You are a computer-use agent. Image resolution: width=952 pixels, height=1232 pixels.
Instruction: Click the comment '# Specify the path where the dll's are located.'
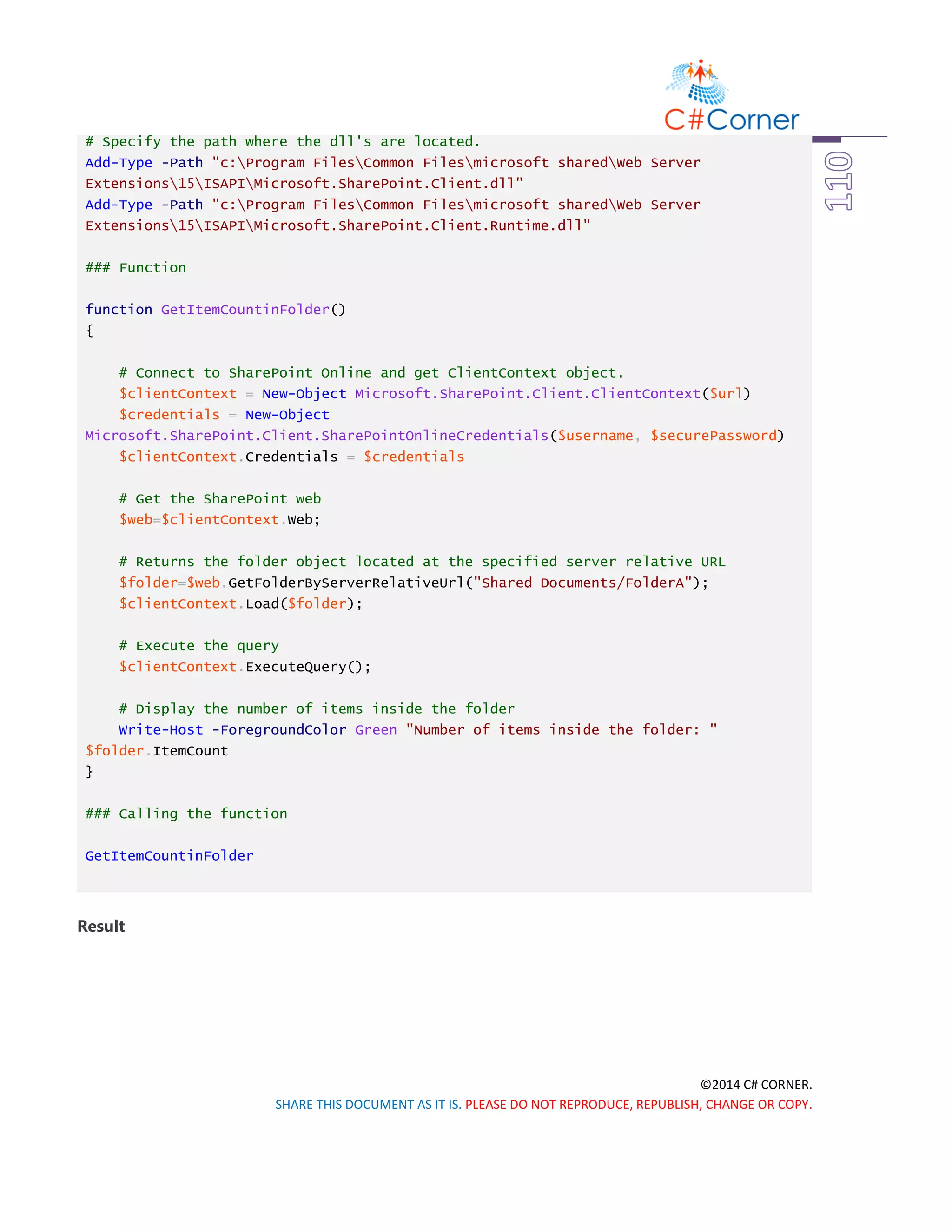click(283, 142)
